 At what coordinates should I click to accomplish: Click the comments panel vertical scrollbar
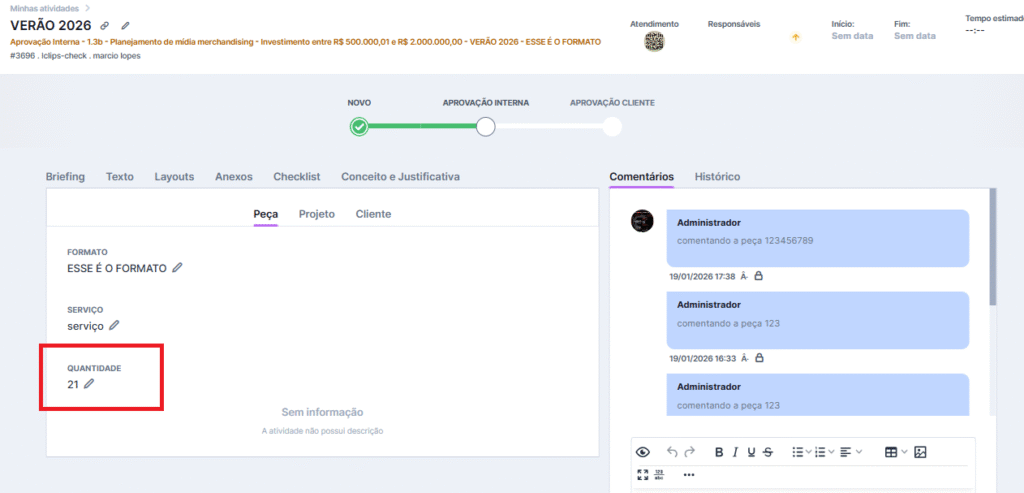click(992, 250)
